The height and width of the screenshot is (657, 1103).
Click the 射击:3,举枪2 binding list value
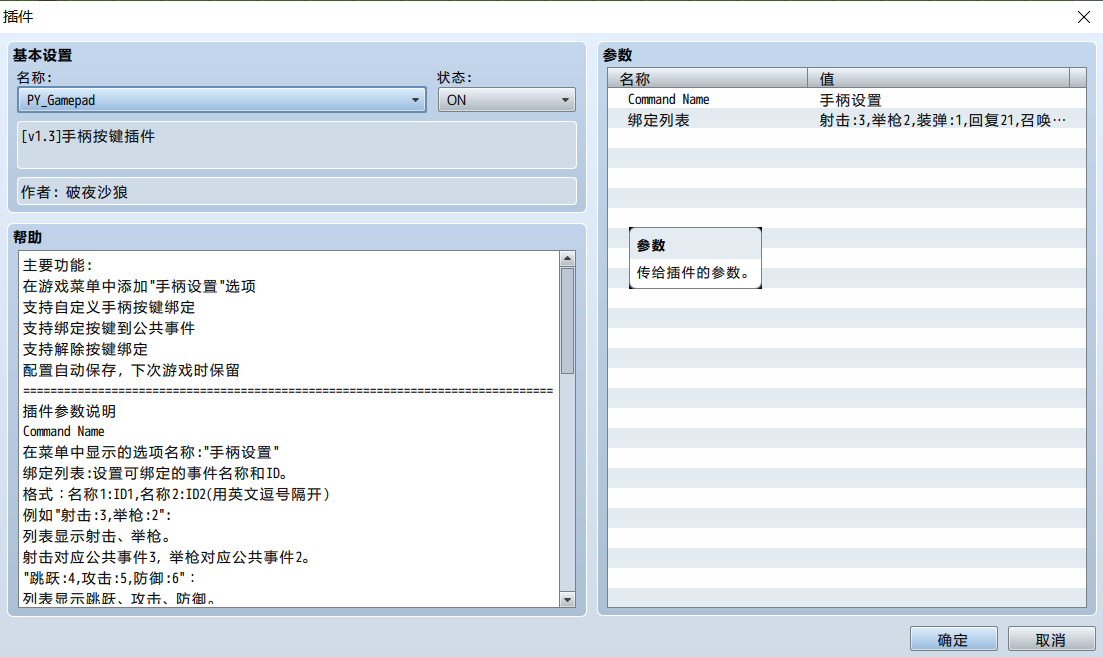tap(943, 120)
